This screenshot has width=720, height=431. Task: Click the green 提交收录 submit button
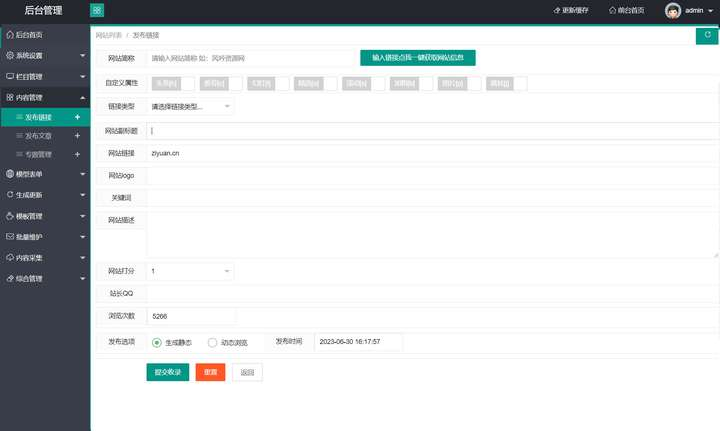[168, 372]
